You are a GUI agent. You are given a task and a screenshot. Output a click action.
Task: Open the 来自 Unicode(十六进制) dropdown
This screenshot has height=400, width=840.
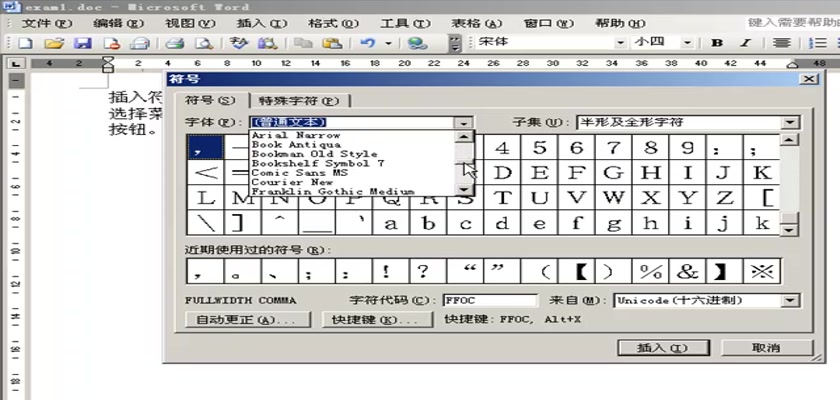[x=790, y=300]
